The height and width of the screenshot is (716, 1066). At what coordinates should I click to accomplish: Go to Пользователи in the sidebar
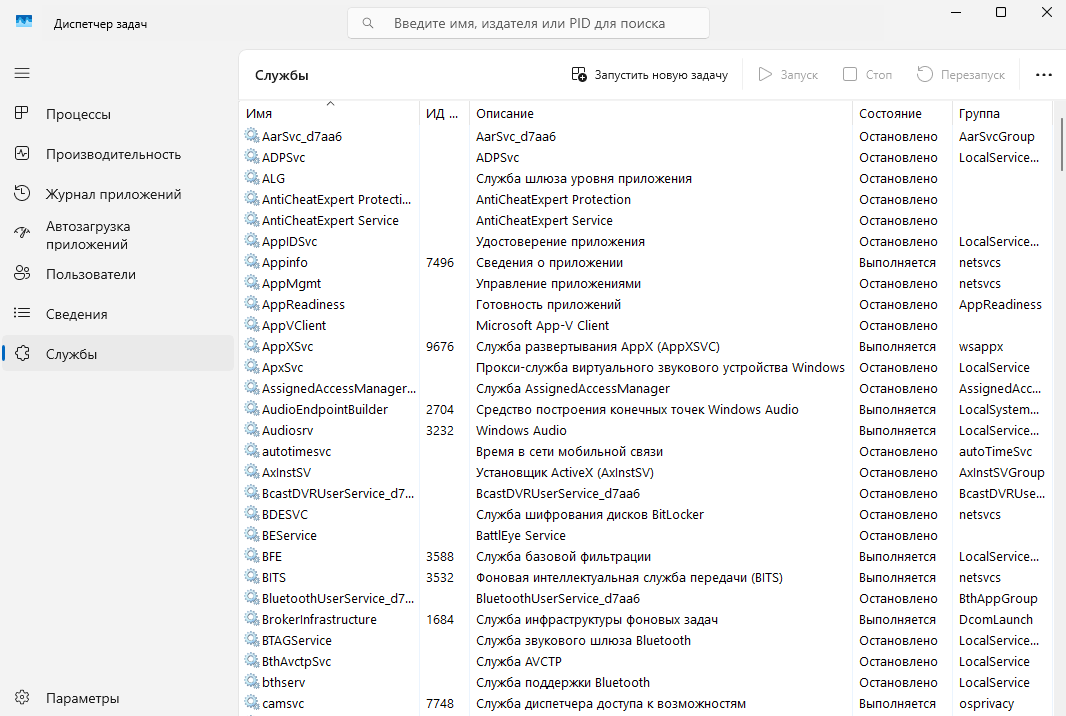pos(91,275)
